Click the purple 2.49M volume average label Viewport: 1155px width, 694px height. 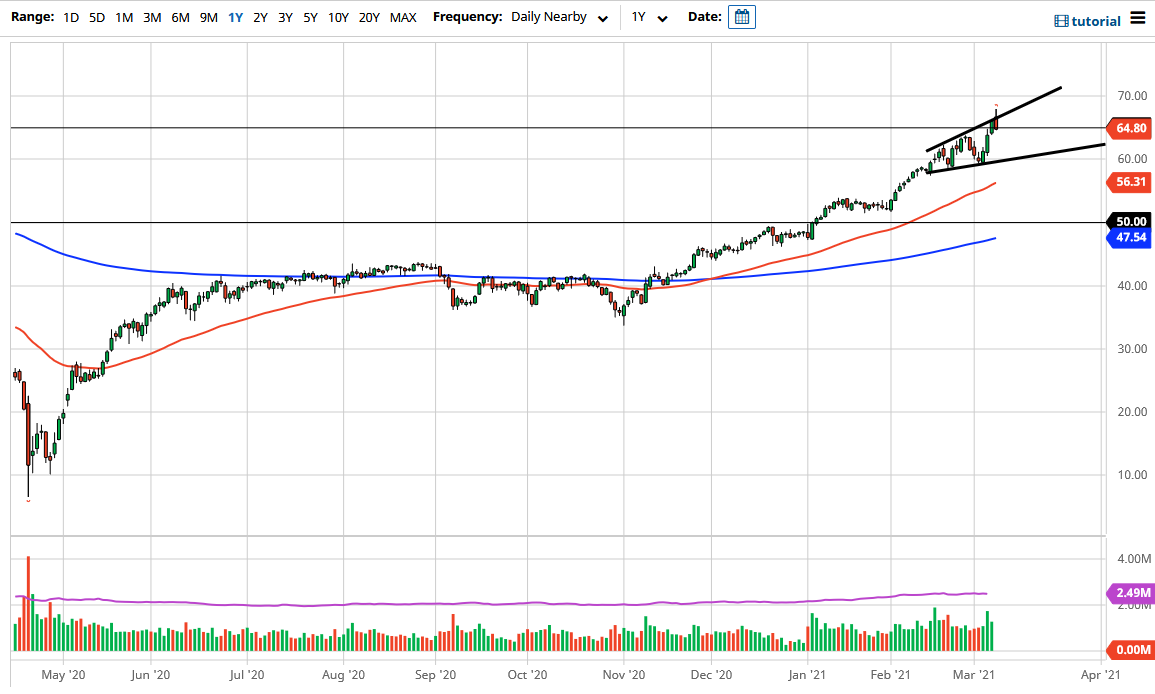click(x=1131, y=593)
